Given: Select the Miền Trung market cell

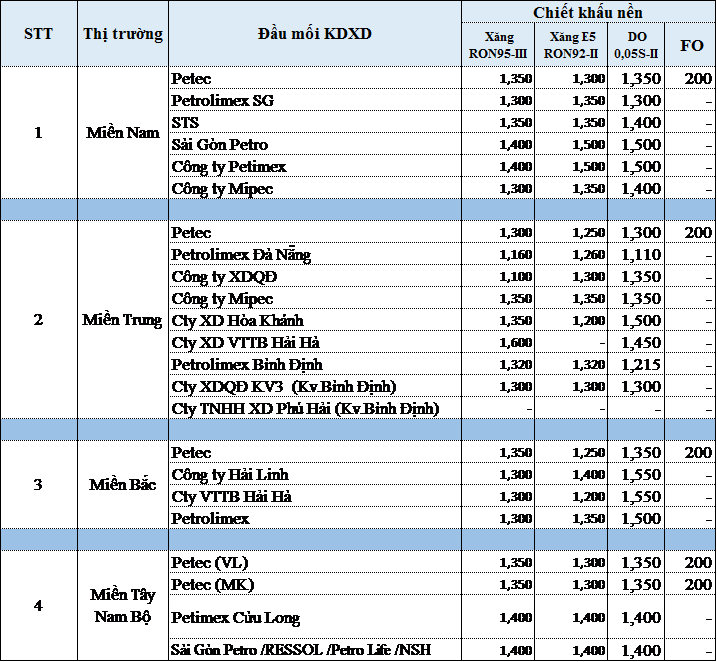Looking at the screenshot, I should (123, 320).
